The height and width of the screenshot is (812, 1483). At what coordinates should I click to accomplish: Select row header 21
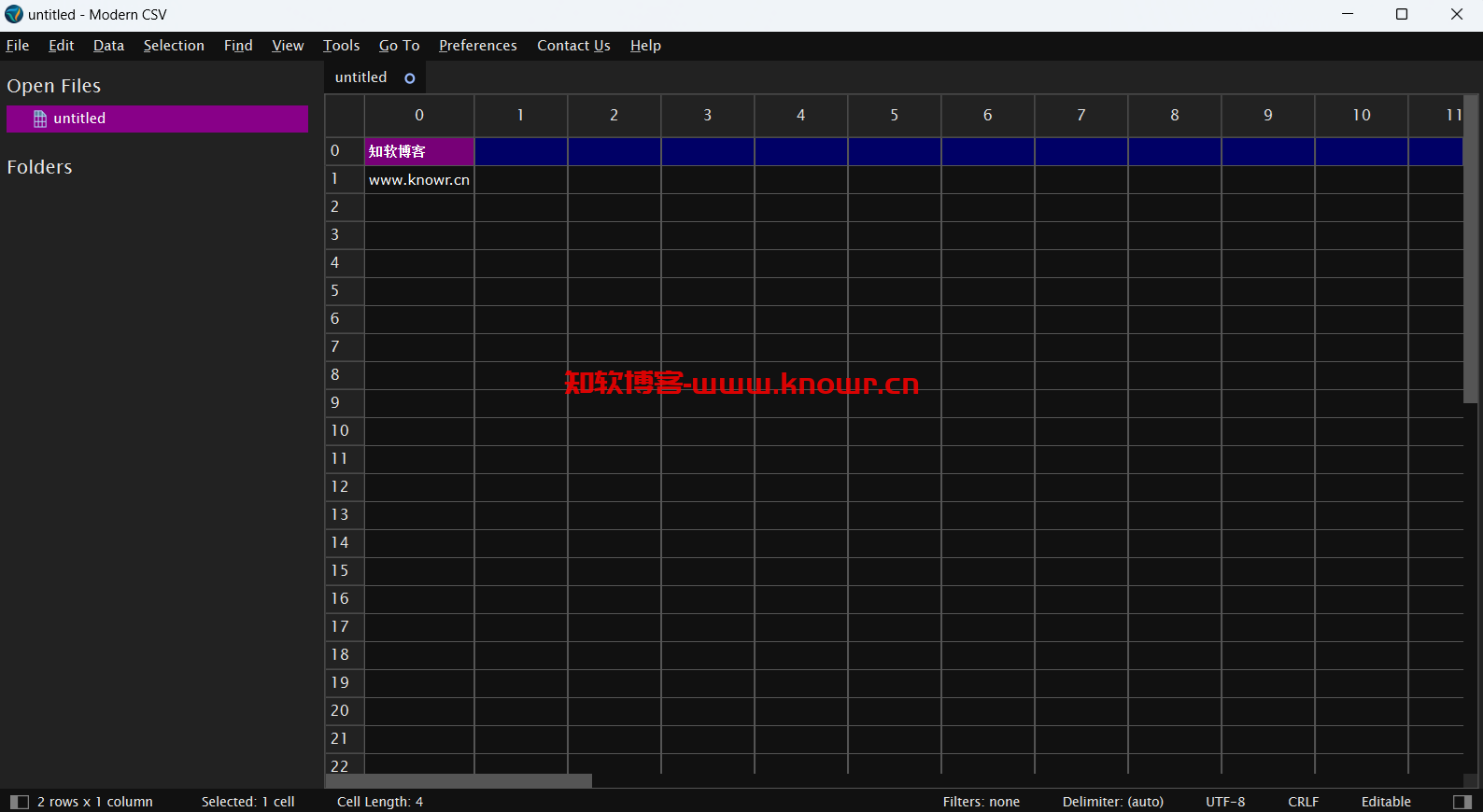tap(345, 739)
